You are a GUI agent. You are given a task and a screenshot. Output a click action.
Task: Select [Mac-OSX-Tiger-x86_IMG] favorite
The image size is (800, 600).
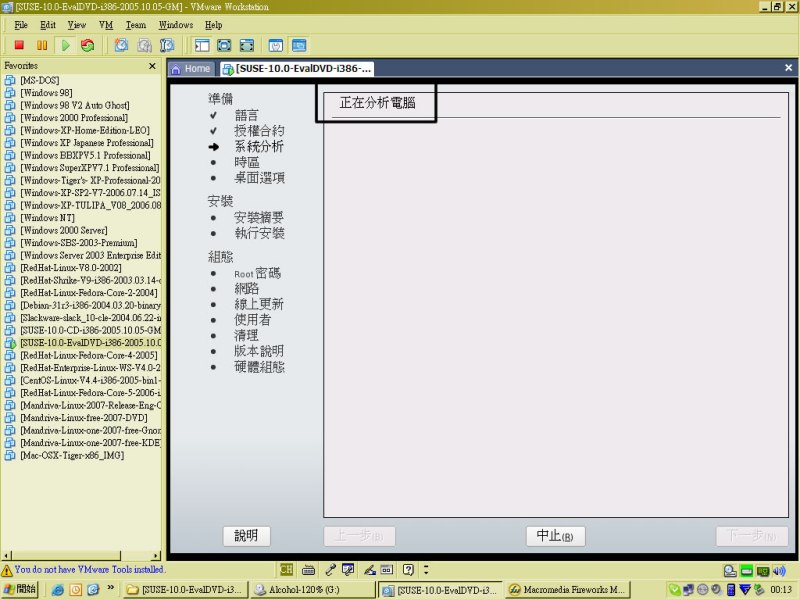coord(72,455)
